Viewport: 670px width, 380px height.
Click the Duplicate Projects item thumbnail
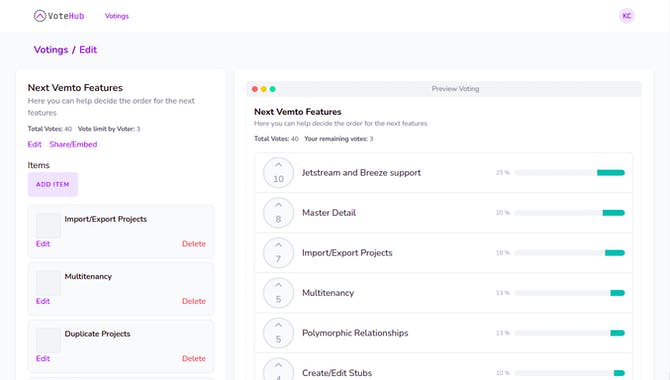tap(48, 340)
